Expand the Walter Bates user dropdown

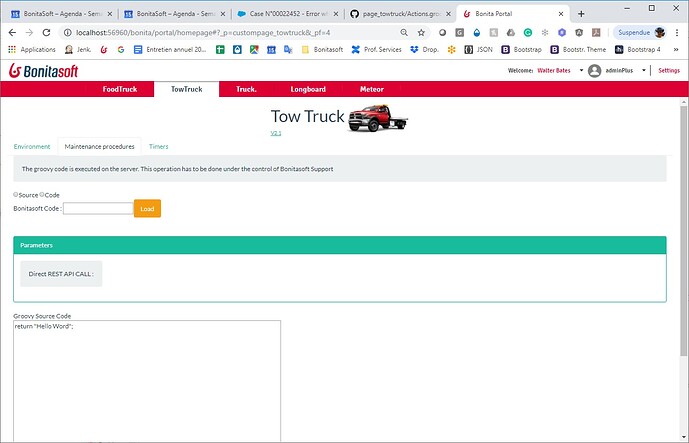pyautogui.click(x=581, y=70)
